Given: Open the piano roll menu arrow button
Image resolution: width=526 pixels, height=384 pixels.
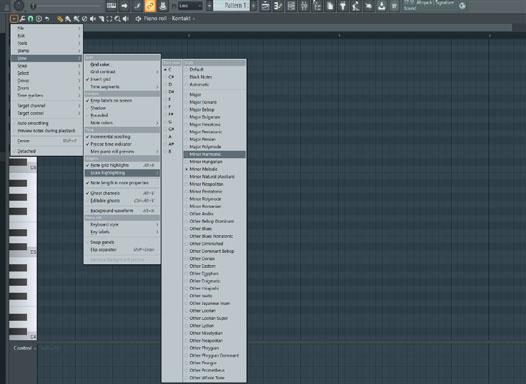Looking at the screenshot, I should (14, 19).
